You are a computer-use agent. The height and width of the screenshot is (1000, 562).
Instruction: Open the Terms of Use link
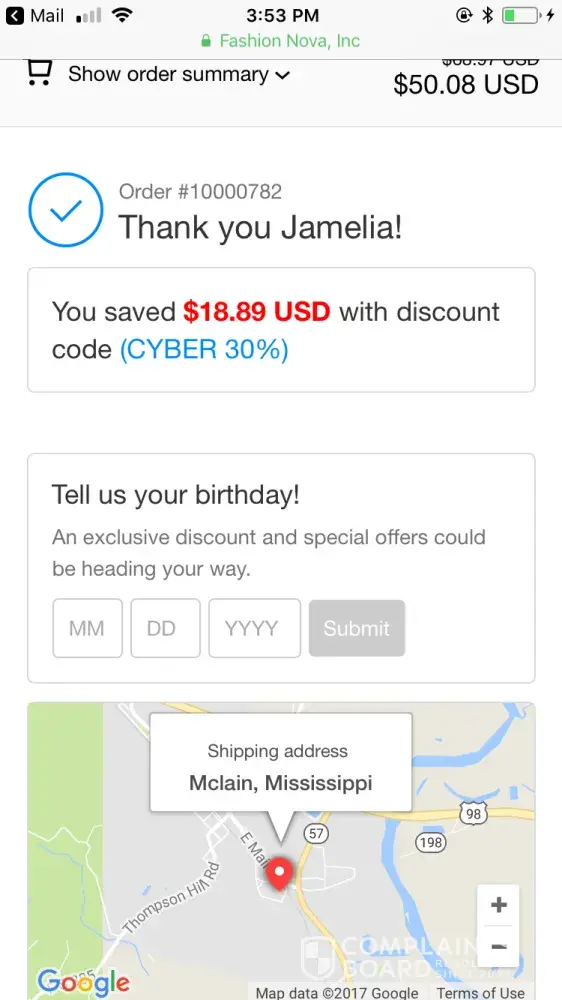coord(480,992)
